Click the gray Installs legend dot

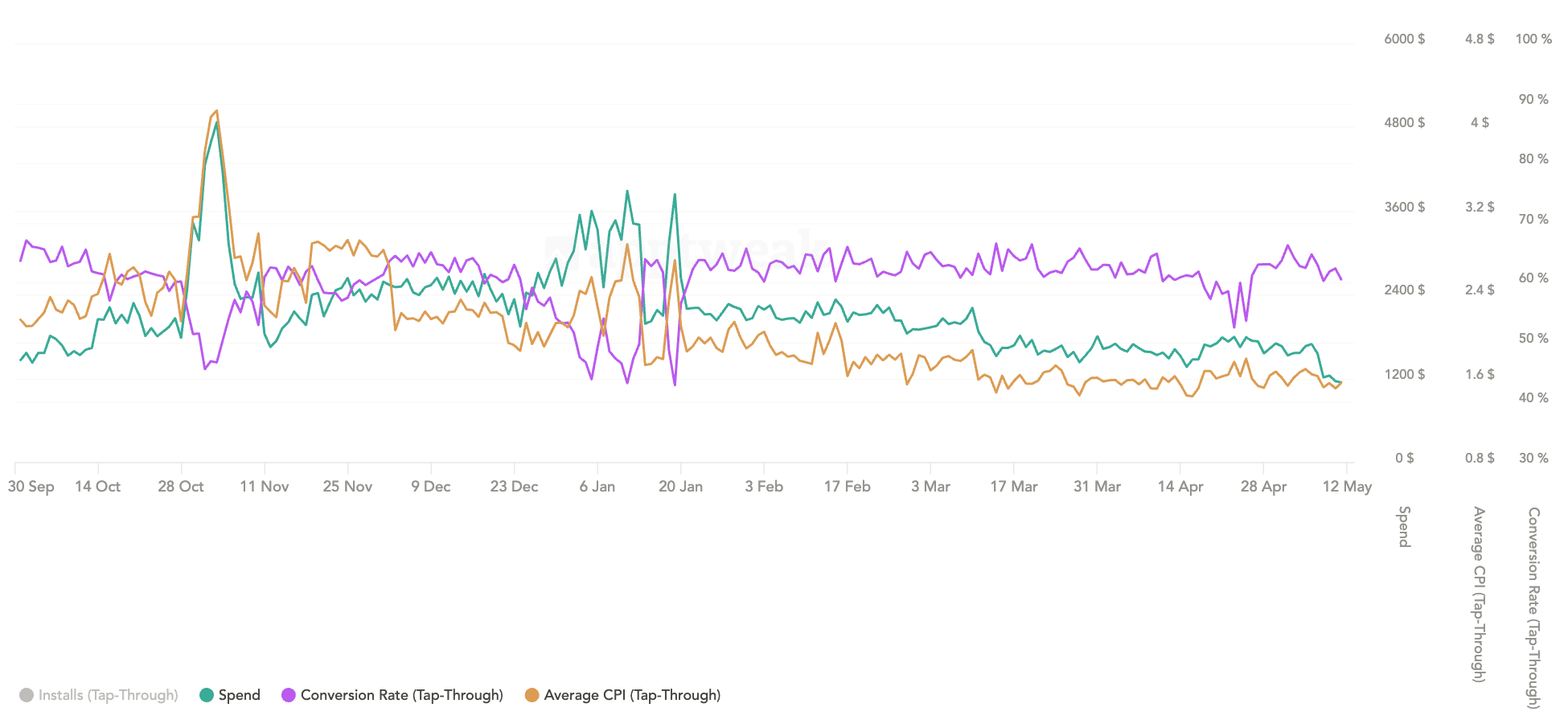click(27, 695)
